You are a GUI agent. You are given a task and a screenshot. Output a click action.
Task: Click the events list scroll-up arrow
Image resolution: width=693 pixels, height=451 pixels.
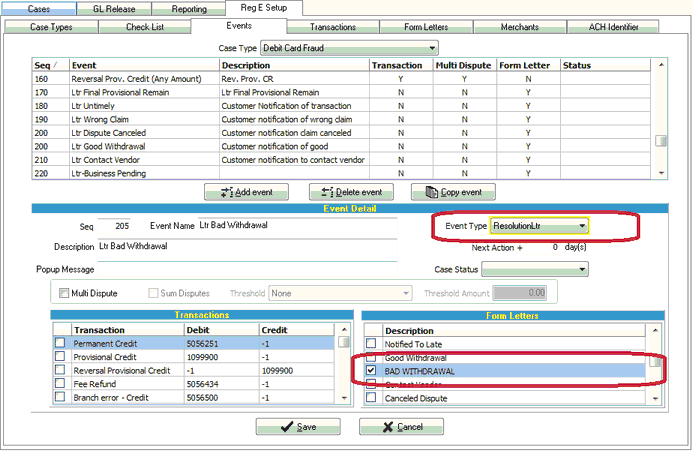coord(661,65)
